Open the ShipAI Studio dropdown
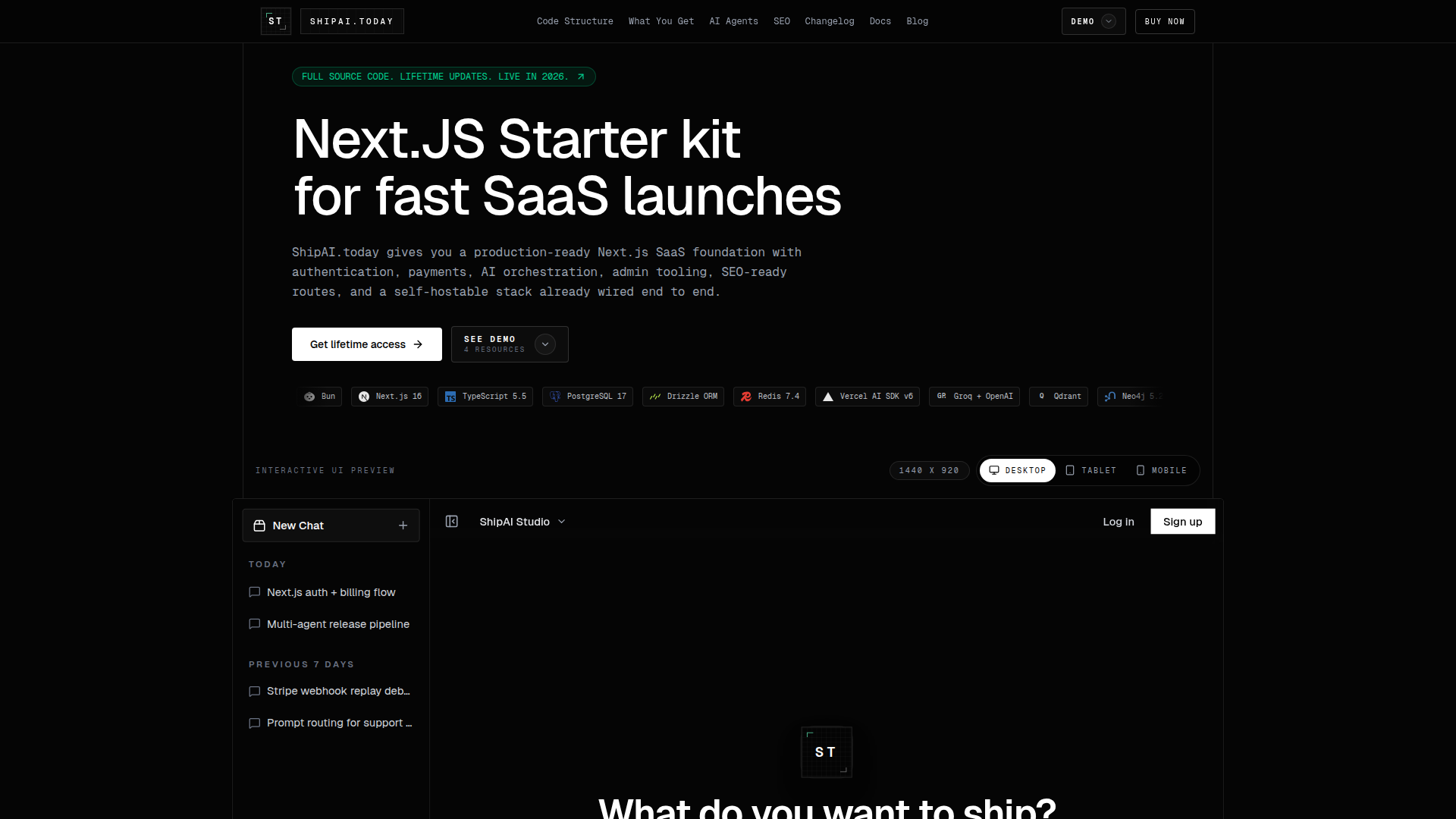The image size is (1456, 819). pyautogui.click(x=522, y=522)
